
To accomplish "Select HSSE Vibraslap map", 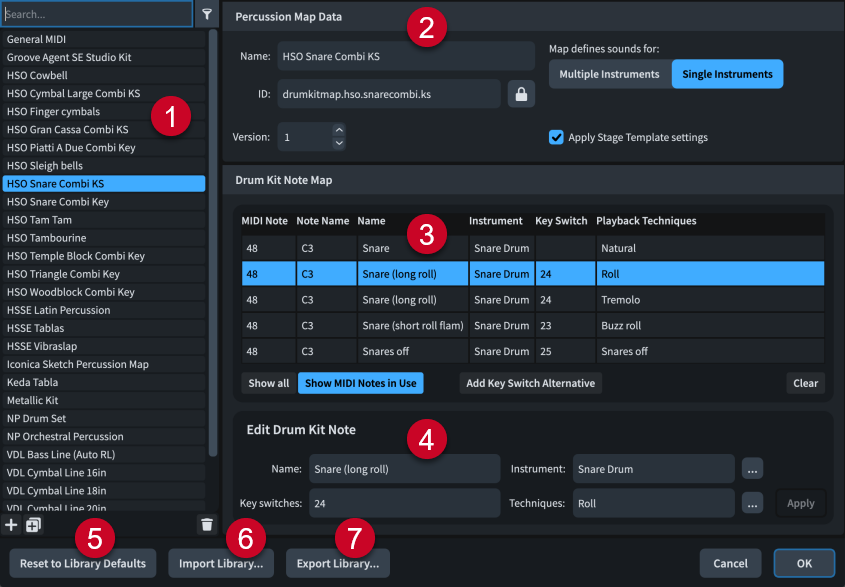I will pyautogui.click(x=103, y=346).
